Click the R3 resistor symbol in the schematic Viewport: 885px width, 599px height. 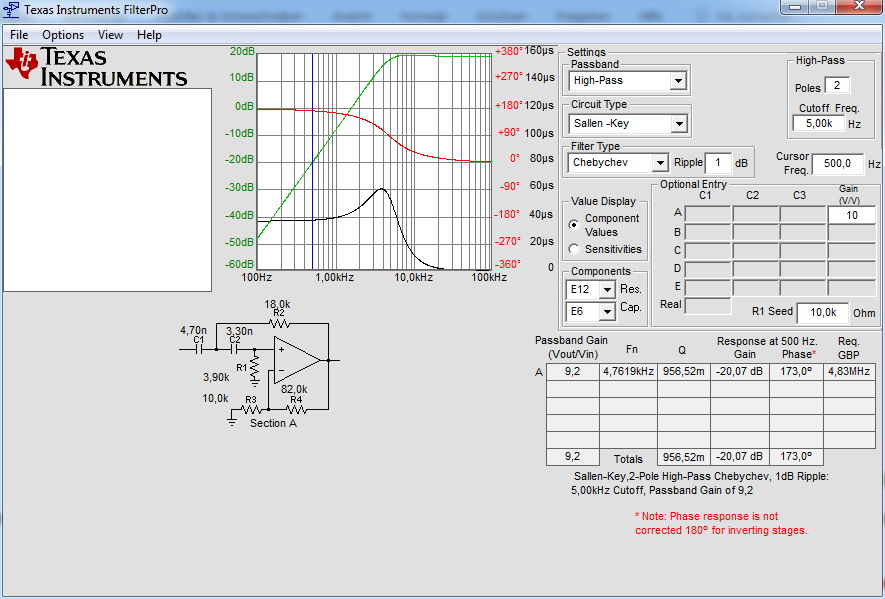(252, 409)
